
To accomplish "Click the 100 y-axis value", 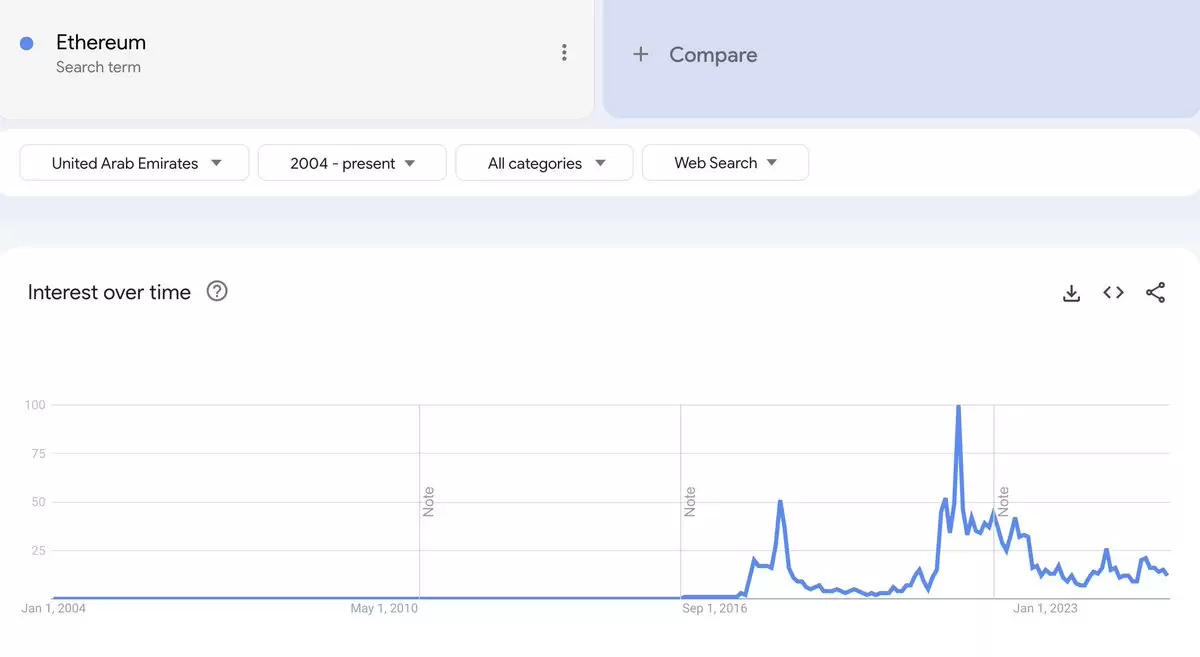I will click(x=35, y=404).
